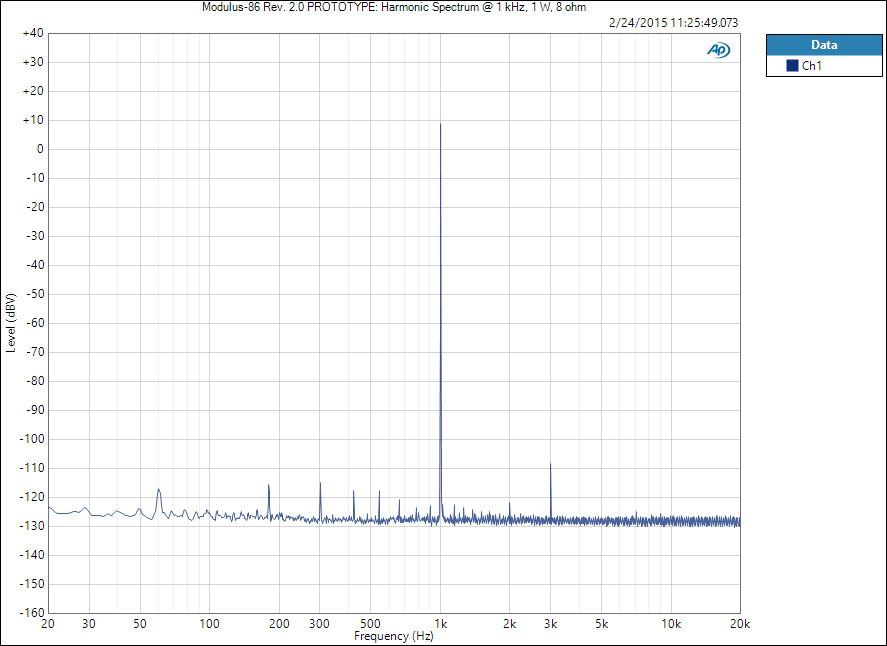Click the Data legend header
Image resolution: width=887 pixels, height=646 pixels.
(824, 45)
